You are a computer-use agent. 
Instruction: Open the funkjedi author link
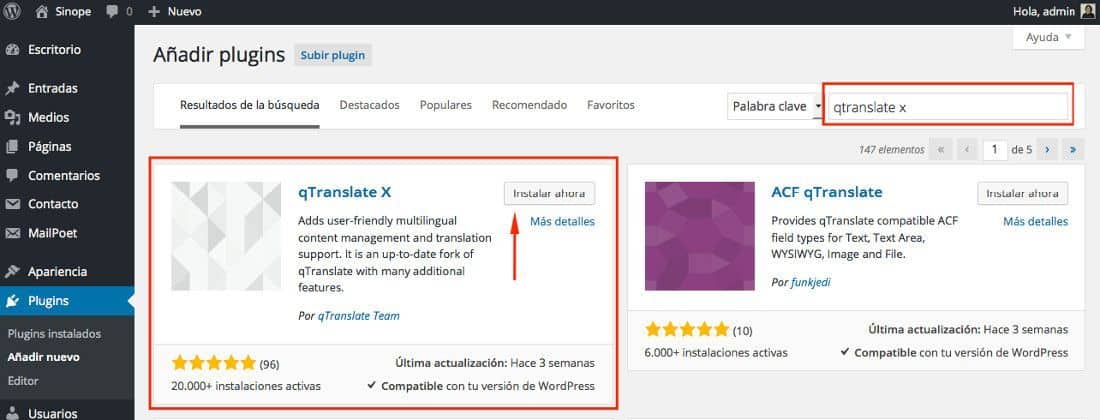[810, 283]
